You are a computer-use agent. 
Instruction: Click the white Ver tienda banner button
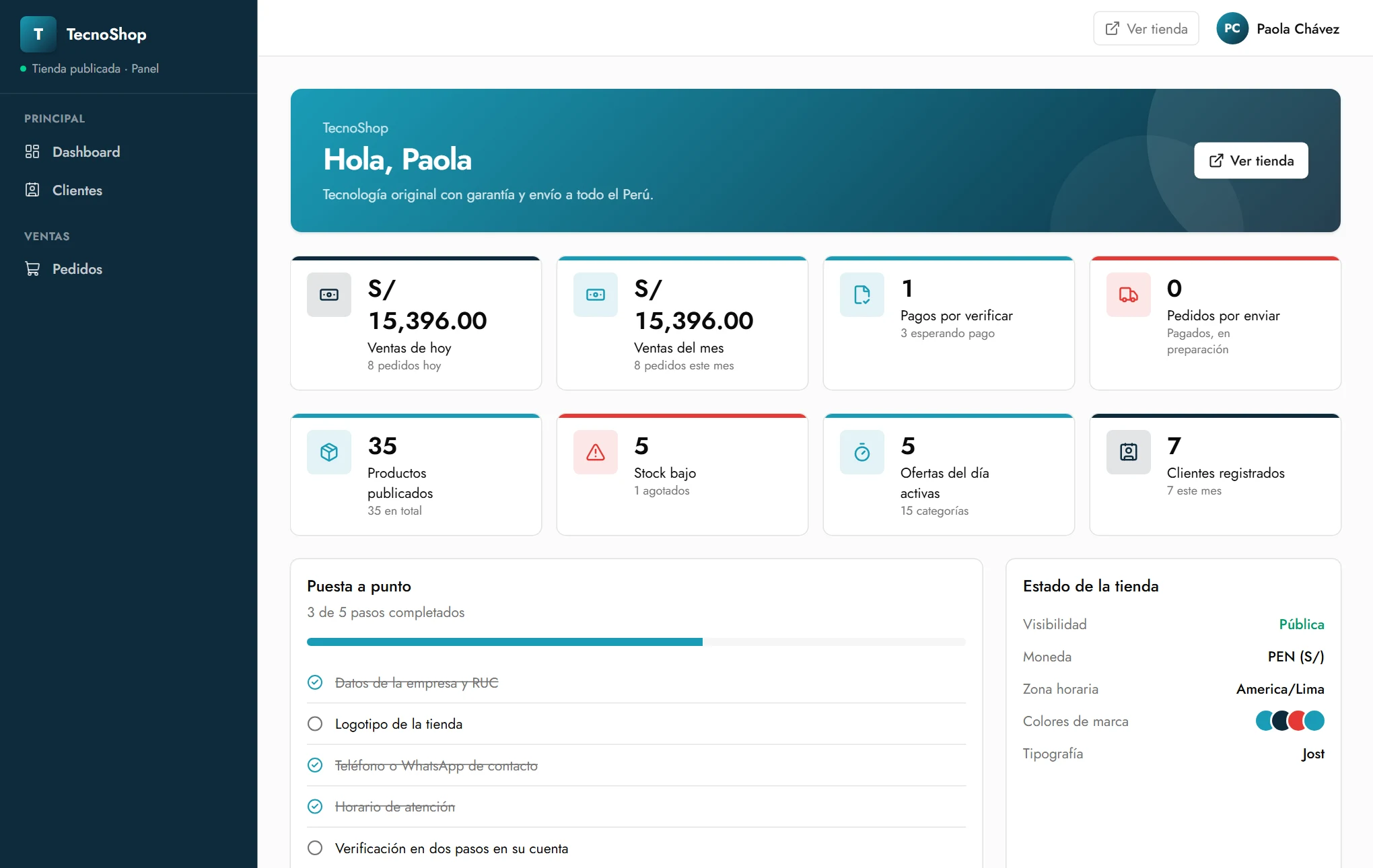tap(1251, 160)
